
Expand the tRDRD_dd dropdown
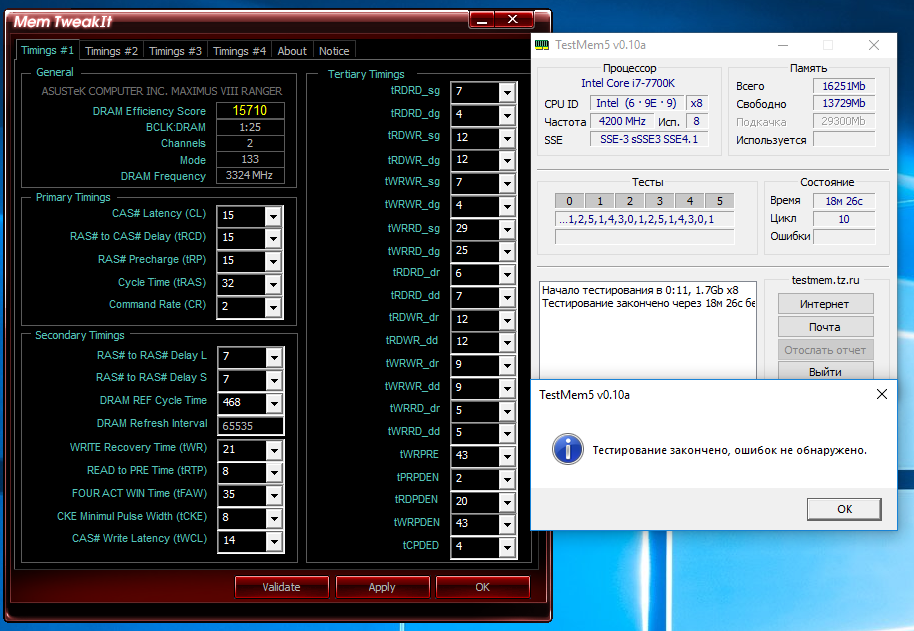coord(507,297)
